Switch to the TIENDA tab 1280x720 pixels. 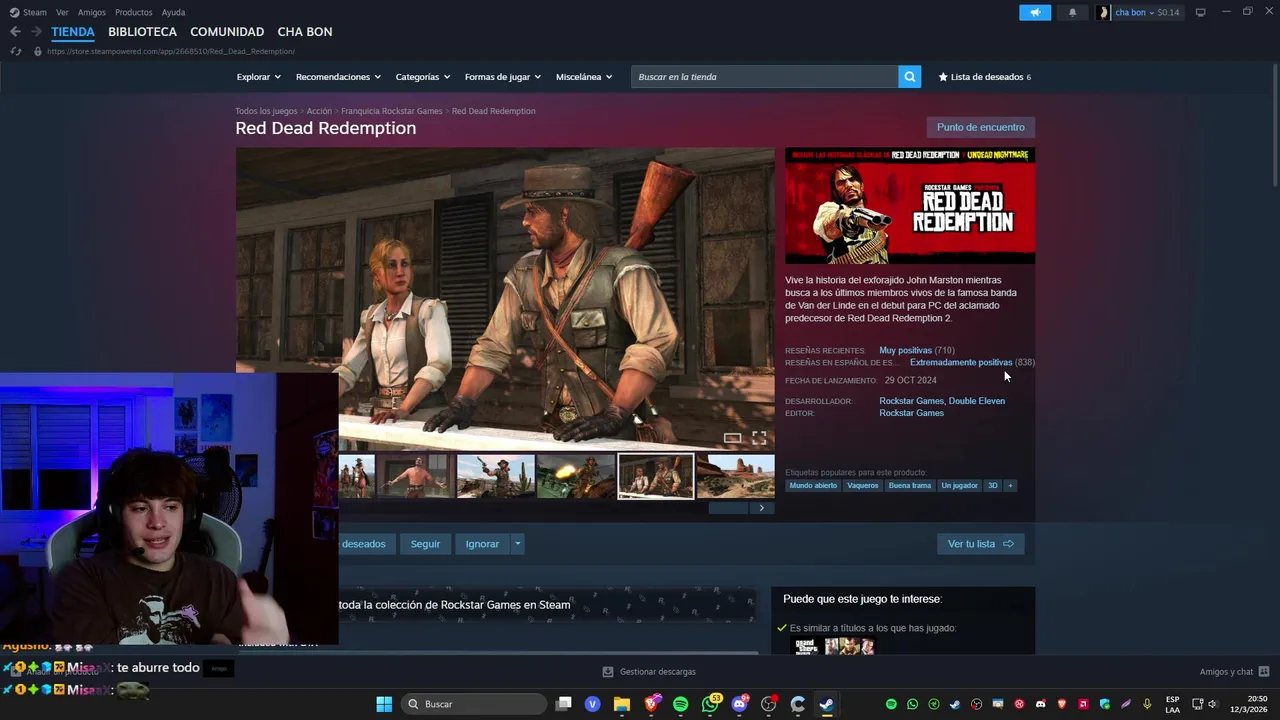73,32
